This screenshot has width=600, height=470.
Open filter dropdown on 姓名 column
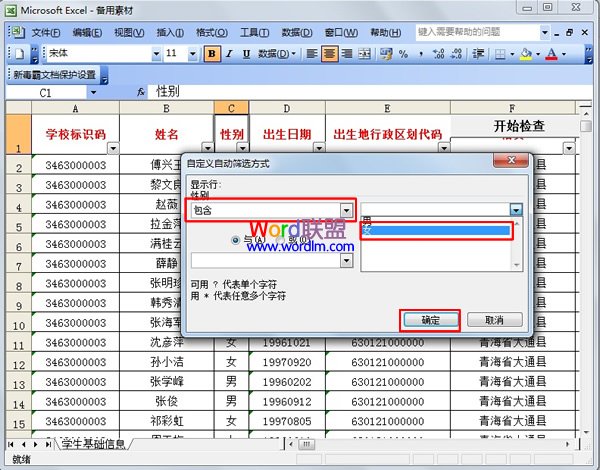coord(208,148)
